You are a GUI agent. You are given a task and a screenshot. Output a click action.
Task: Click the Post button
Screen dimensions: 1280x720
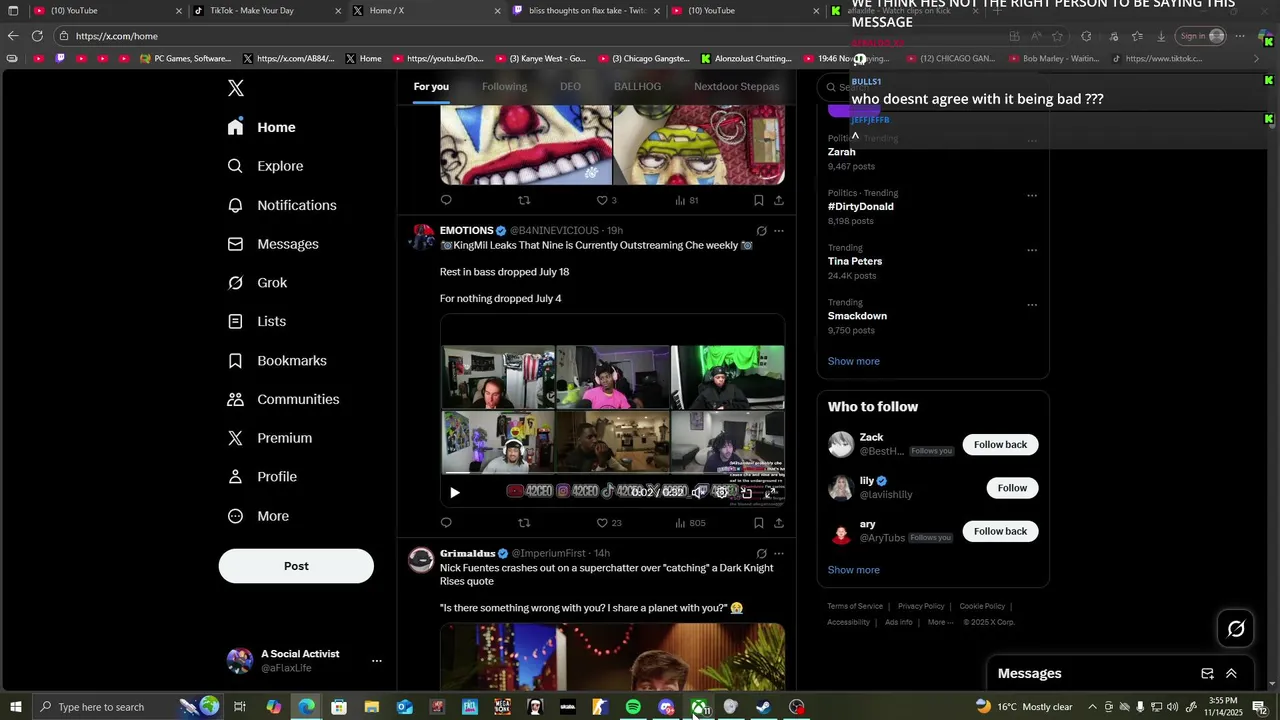tap(296, 566)
